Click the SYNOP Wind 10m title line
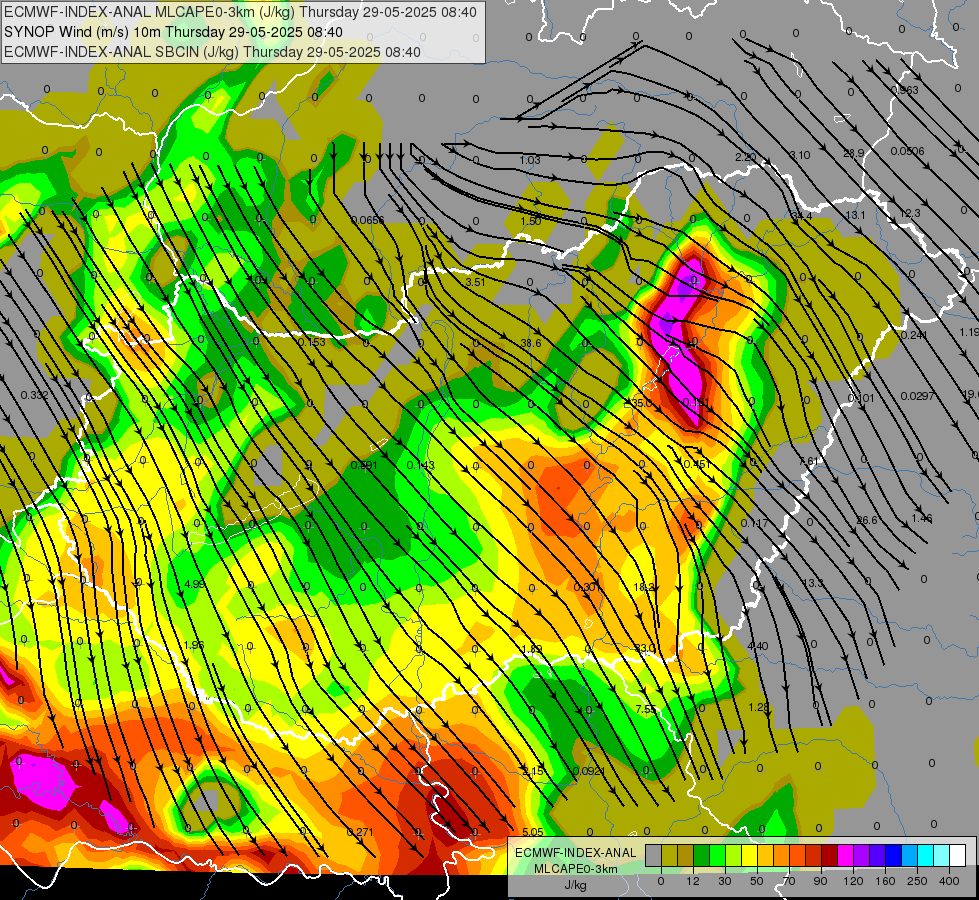This screenshot has height=900, width=979. coord(173,32)
